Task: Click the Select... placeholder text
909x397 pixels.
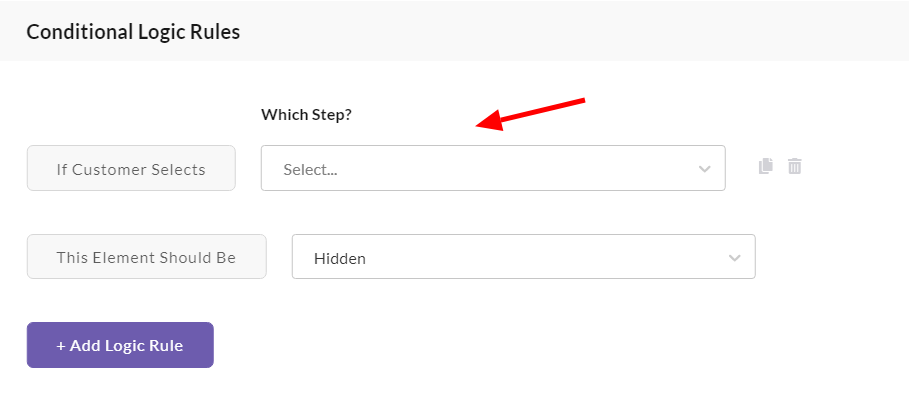Action: 310,170
